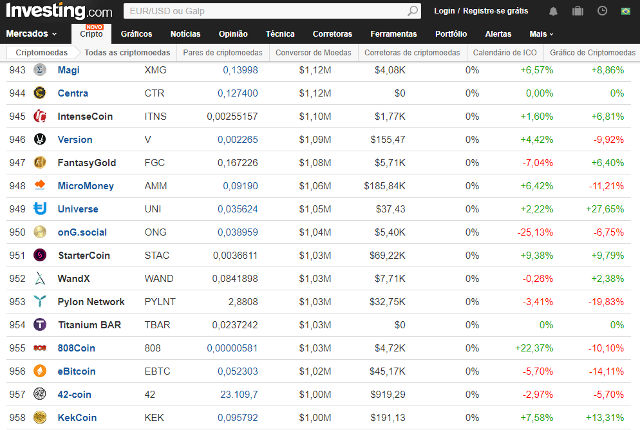Open the Centra coin link
Screen dimensions: 640x430
[73, 93]
